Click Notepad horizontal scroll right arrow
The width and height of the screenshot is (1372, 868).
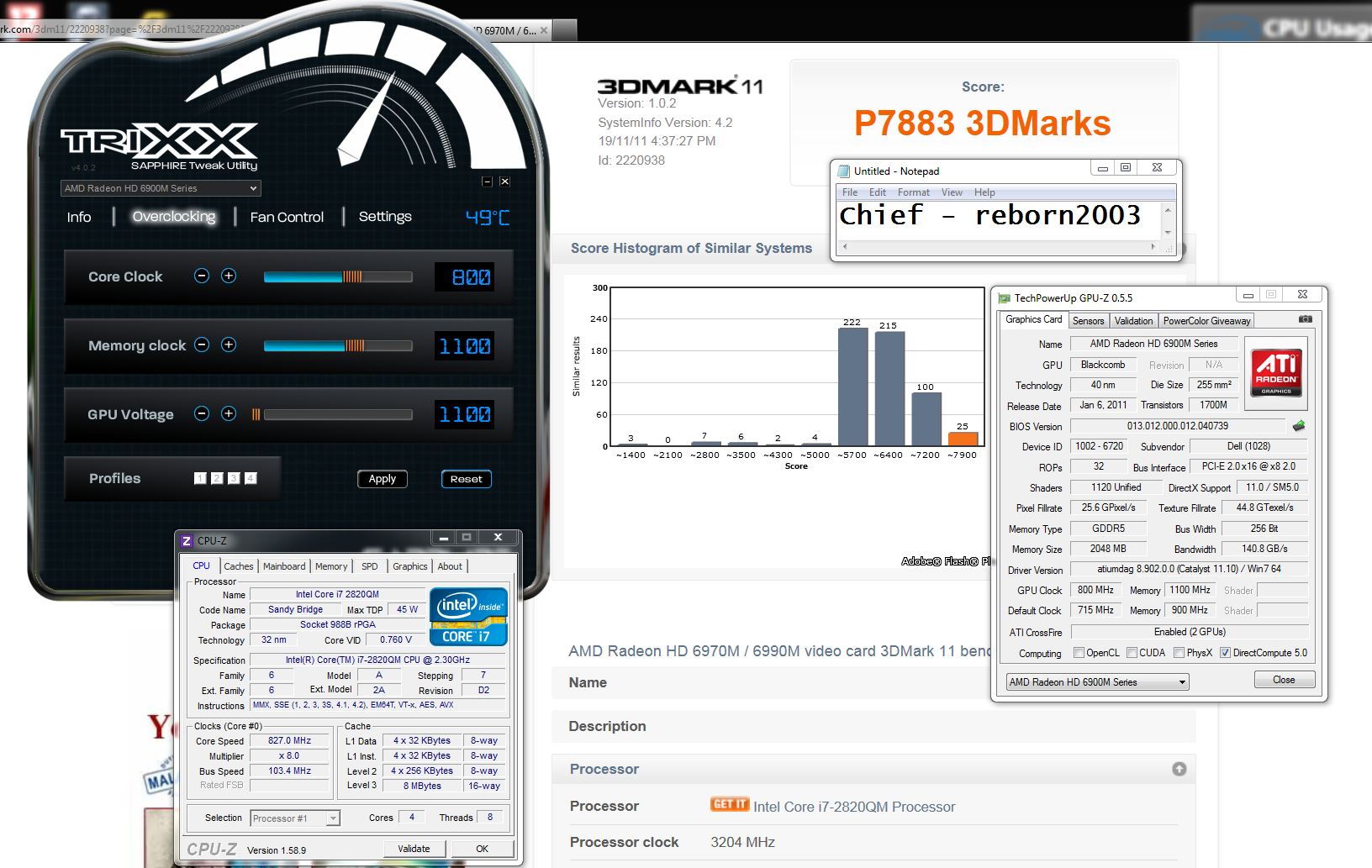coord(1153,247)
